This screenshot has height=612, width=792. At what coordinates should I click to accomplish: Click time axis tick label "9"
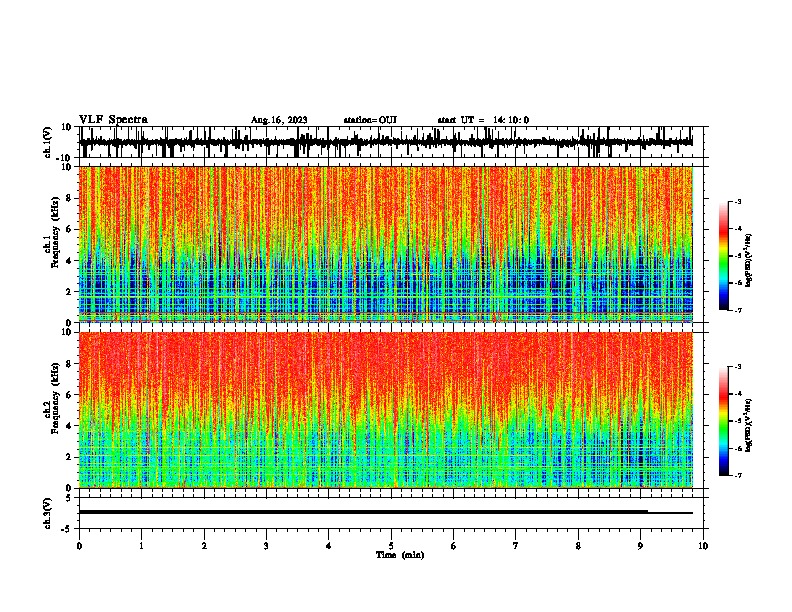[640, 546]
